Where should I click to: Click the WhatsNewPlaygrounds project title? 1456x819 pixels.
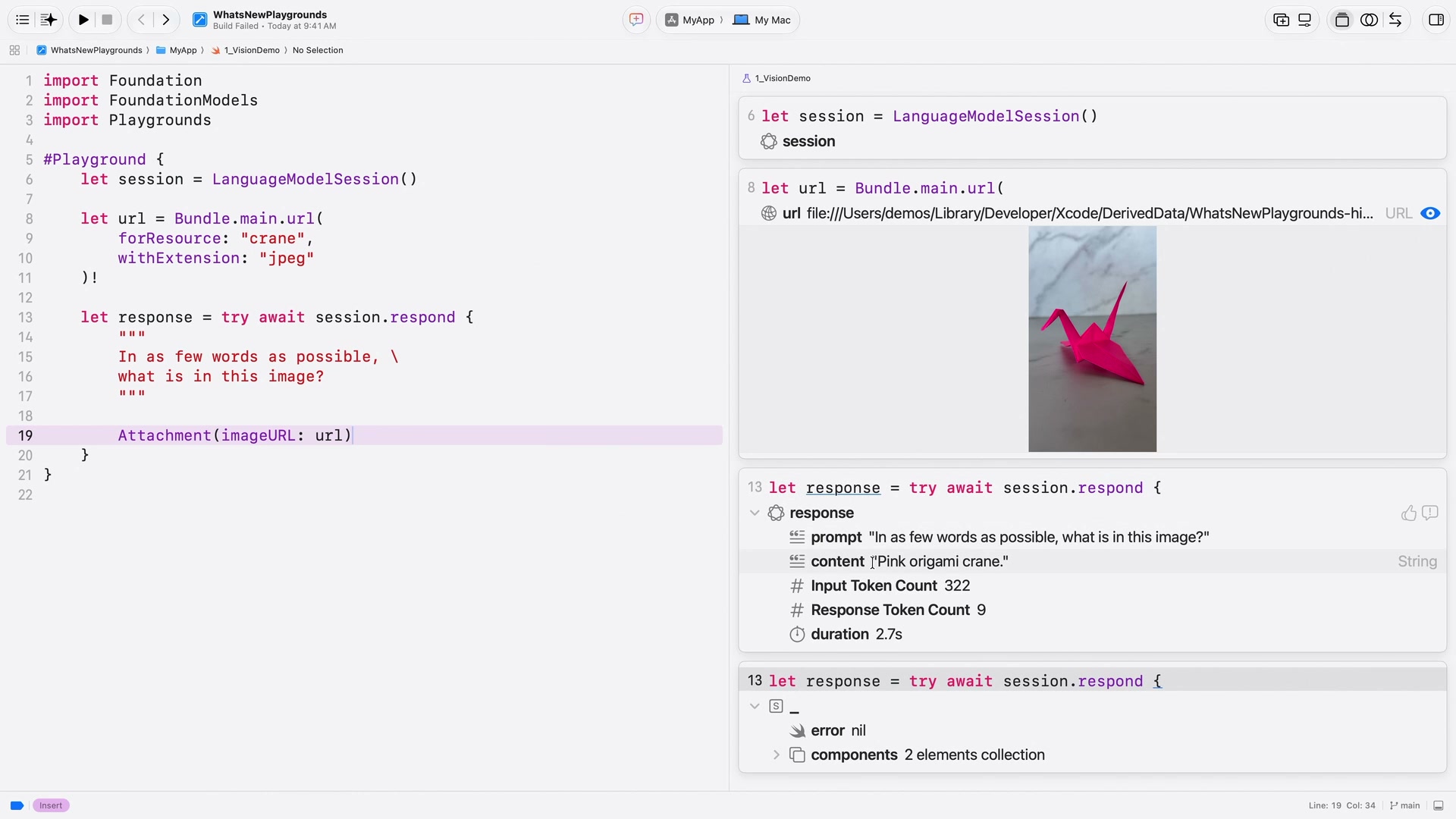coord(270,14)
